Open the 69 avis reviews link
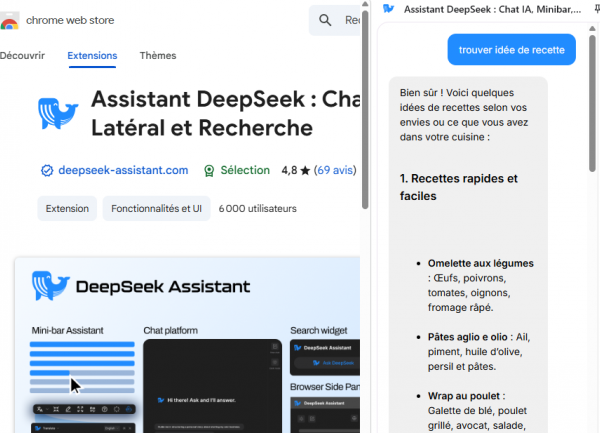This screenshot has width=600, height=433. pos(335,170)
